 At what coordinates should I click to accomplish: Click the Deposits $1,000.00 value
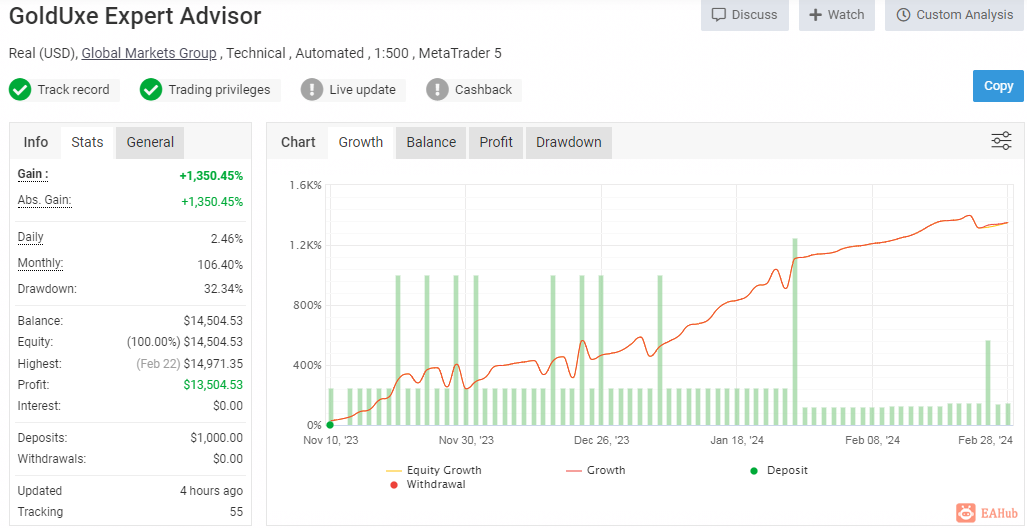point(216,438)
